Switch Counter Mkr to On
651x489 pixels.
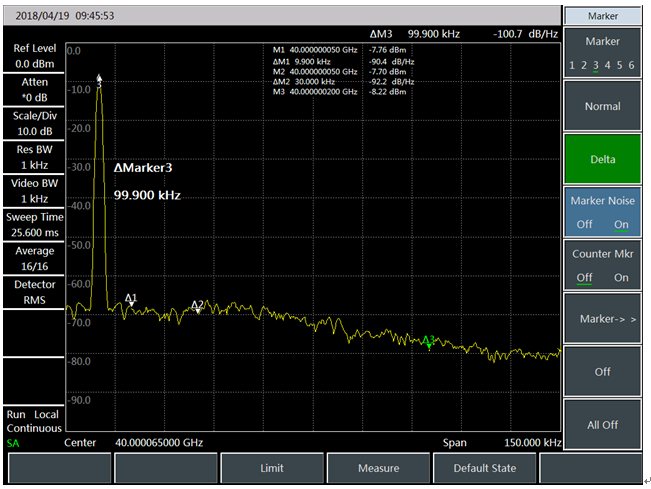(621, 277)
